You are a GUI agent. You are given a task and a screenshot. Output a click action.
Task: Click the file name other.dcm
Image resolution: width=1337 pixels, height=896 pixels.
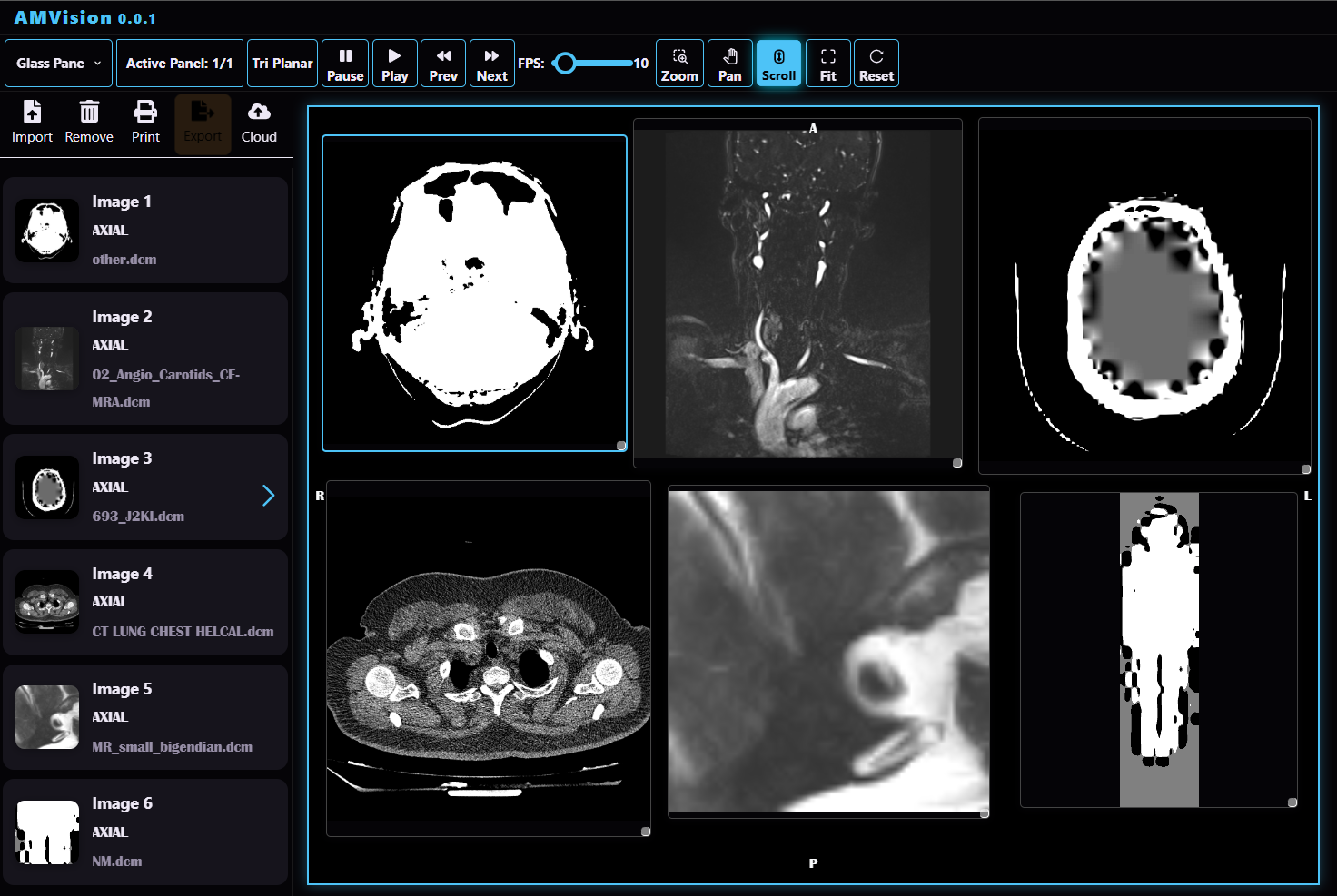click(x=124, y=260)
